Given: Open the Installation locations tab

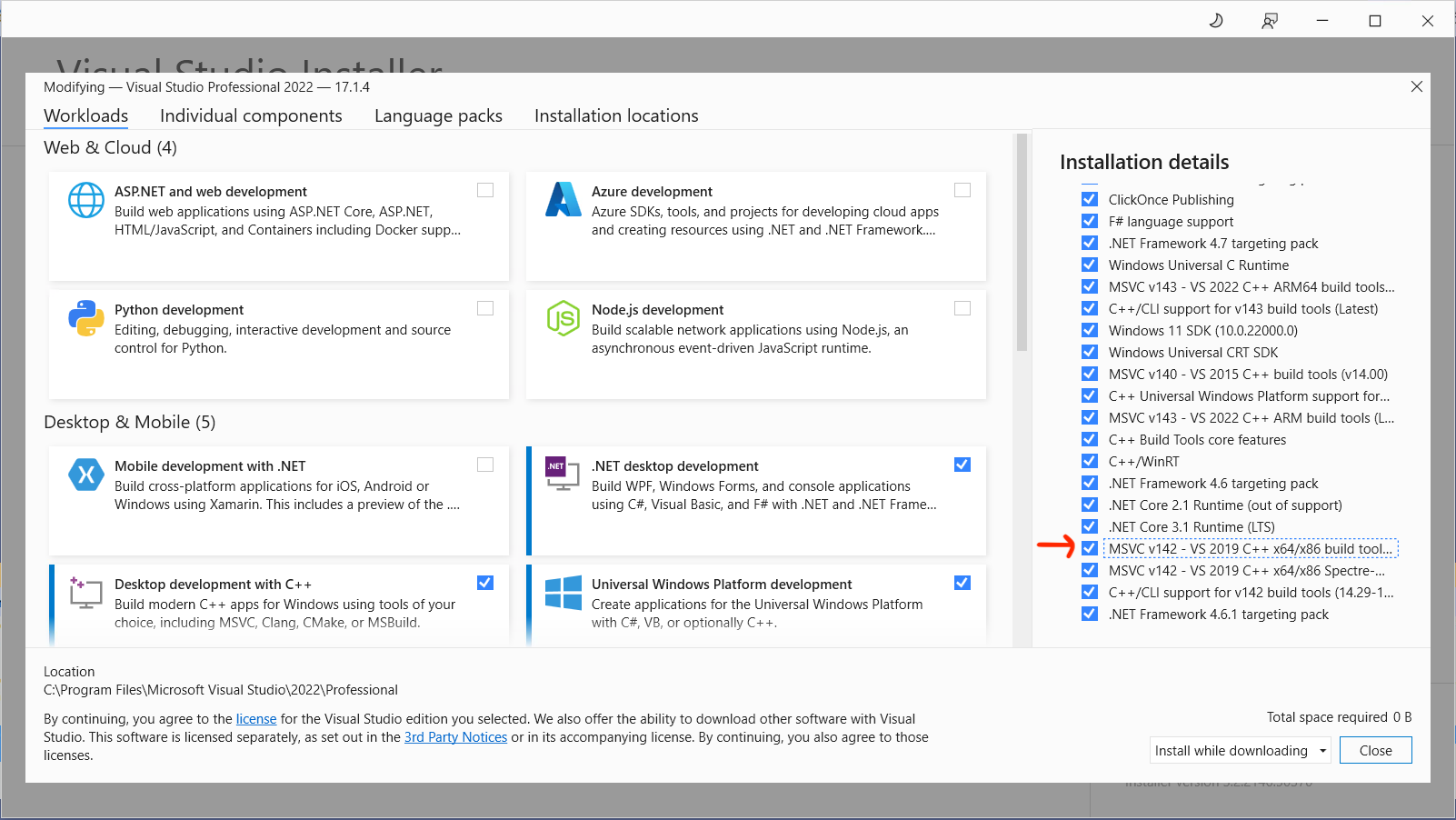Looking at the screenshot, I should point(616,115).
